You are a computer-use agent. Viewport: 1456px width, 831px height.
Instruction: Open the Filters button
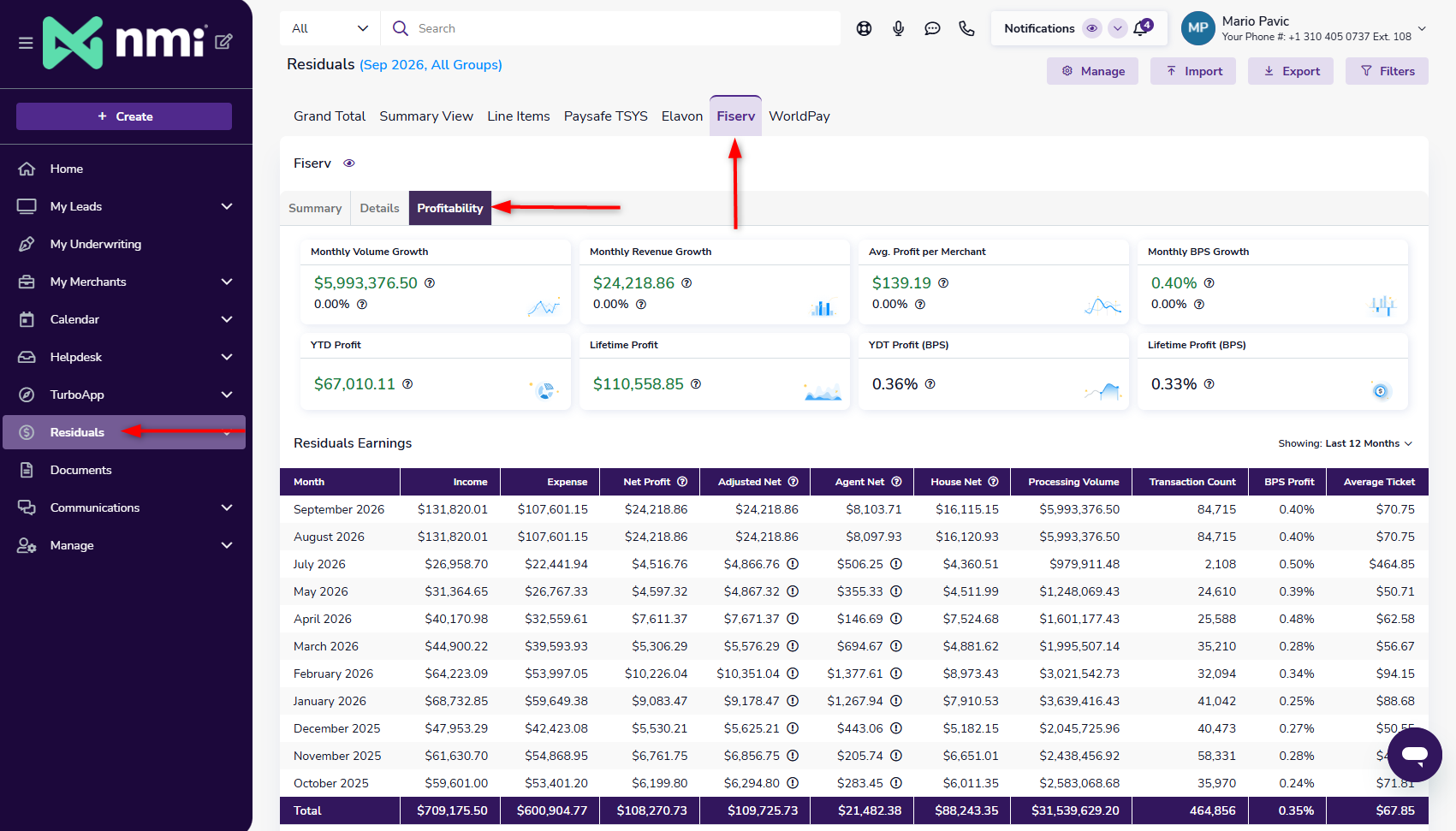coord(1387,71)
